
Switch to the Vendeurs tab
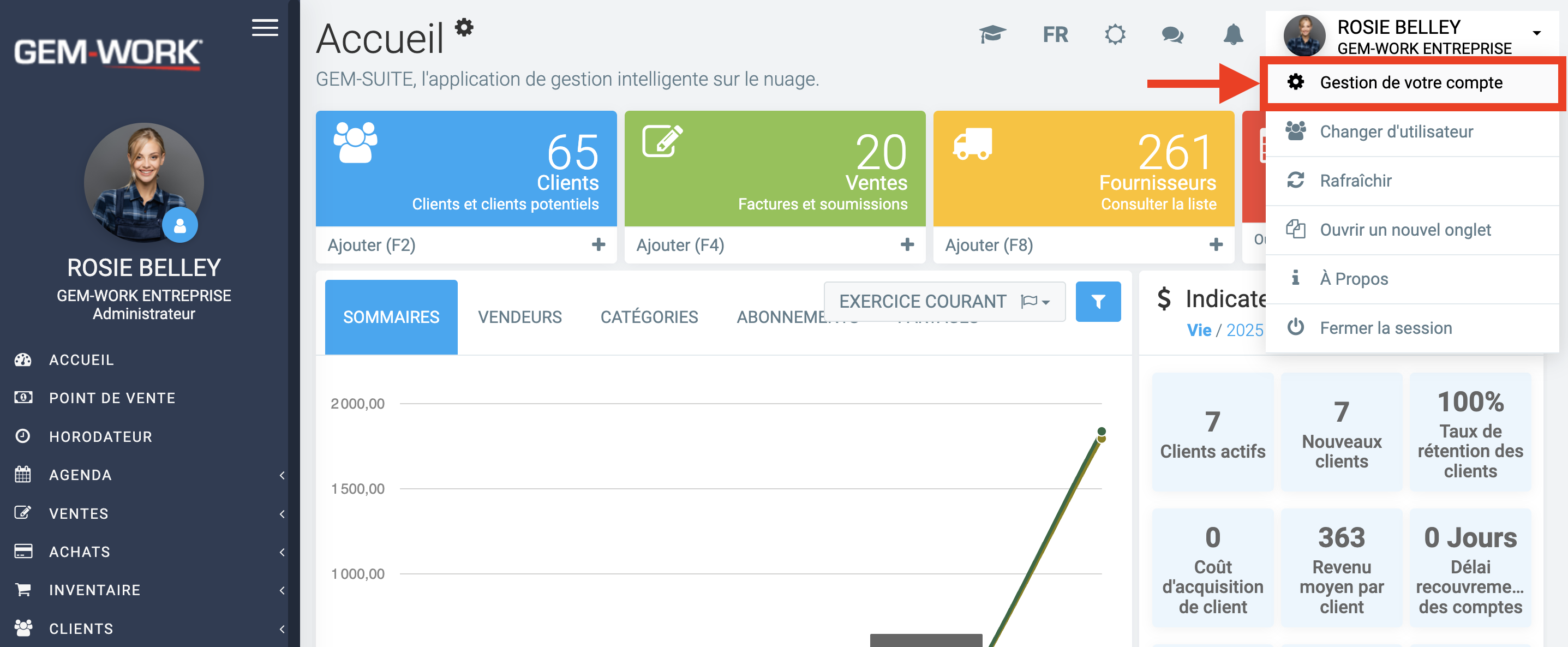click(x=519, y=317)
